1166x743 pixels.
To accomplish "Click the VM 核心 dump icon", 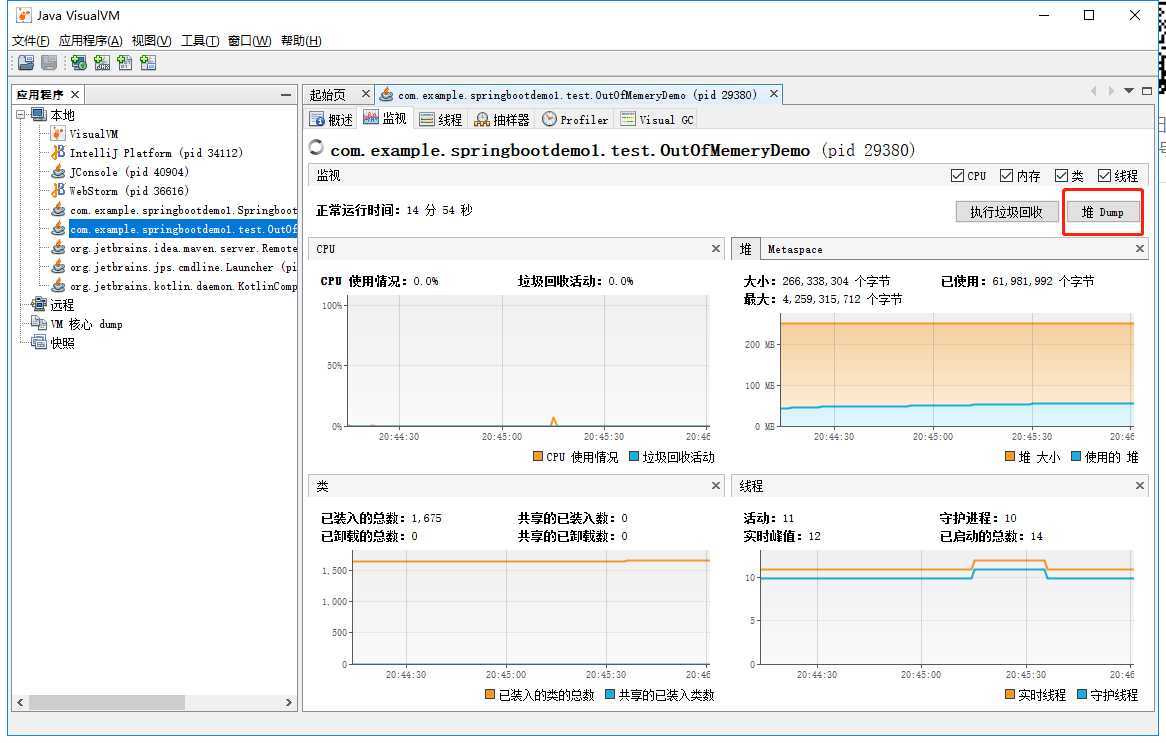I will [39, 324].
